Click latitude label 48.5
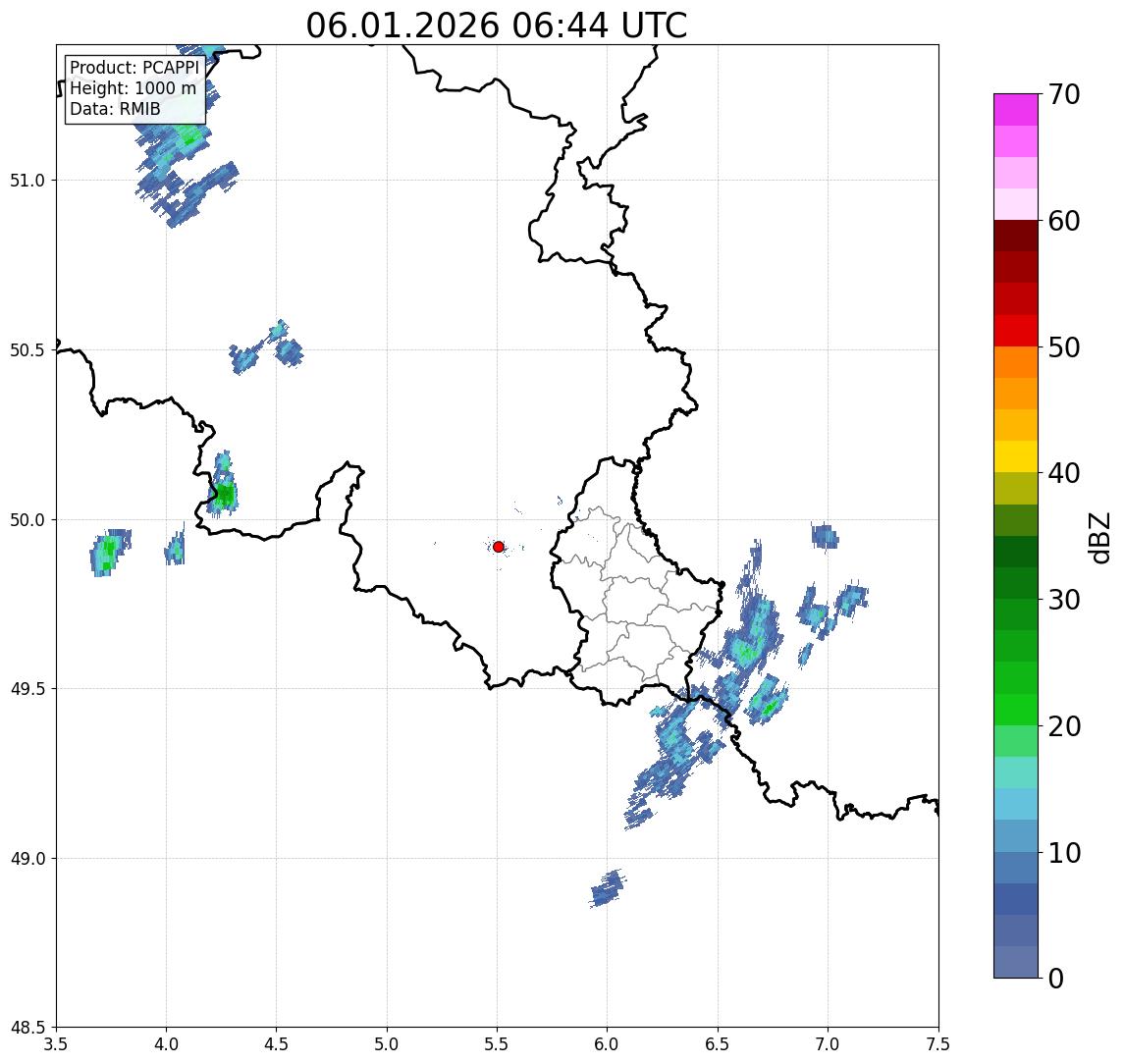This screenshot has width=1124, height=1064. click(x=27, y=1028)
